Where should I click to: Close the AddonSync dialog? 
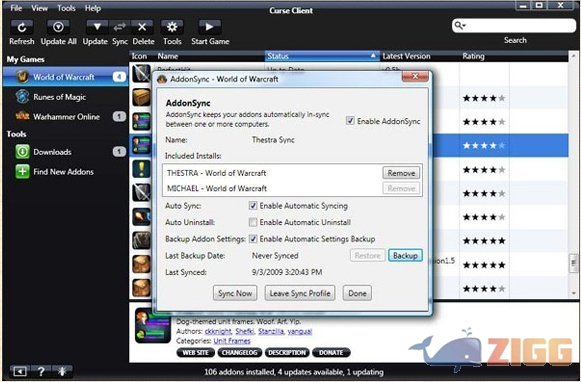click(415, 76)
